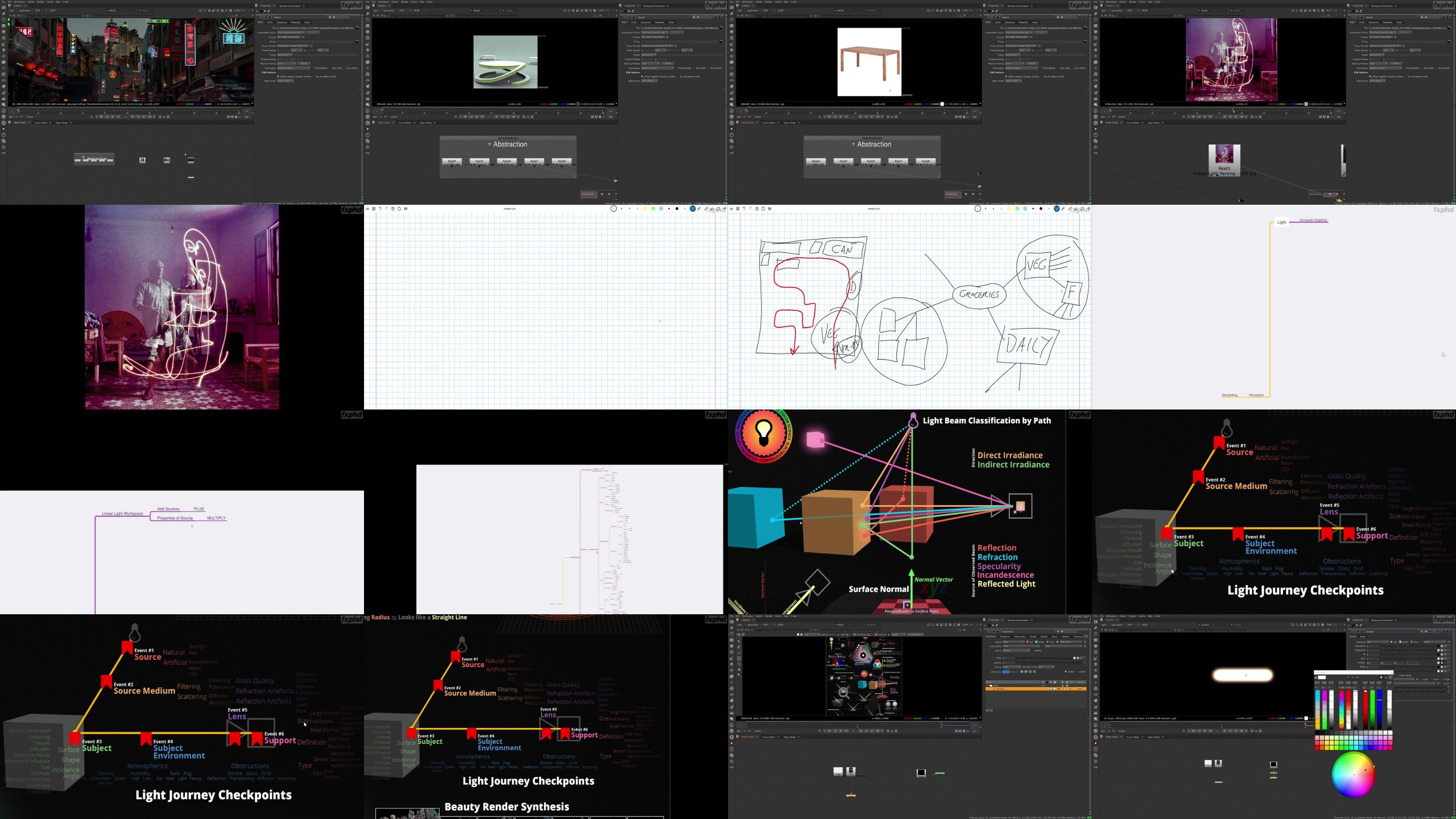Check do not attach prefix in neon-street frame

(314, 76)
